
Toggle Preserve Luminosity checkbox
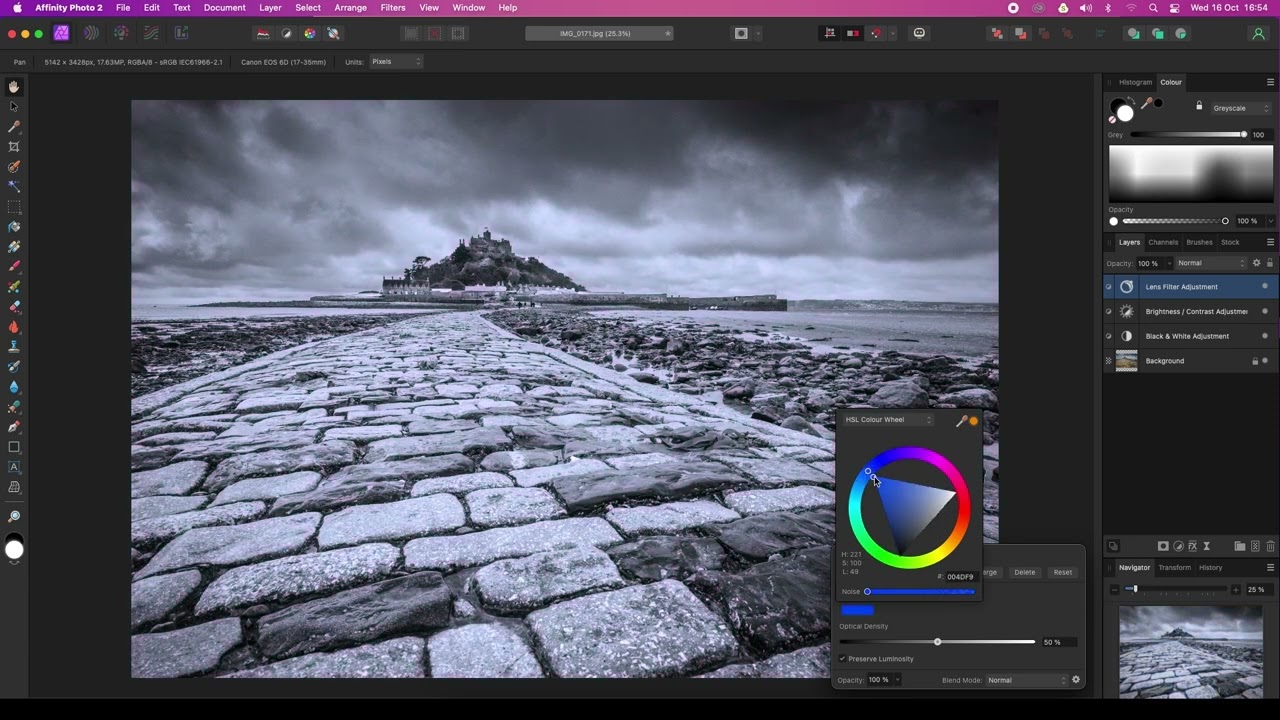(x=842, y=659)
